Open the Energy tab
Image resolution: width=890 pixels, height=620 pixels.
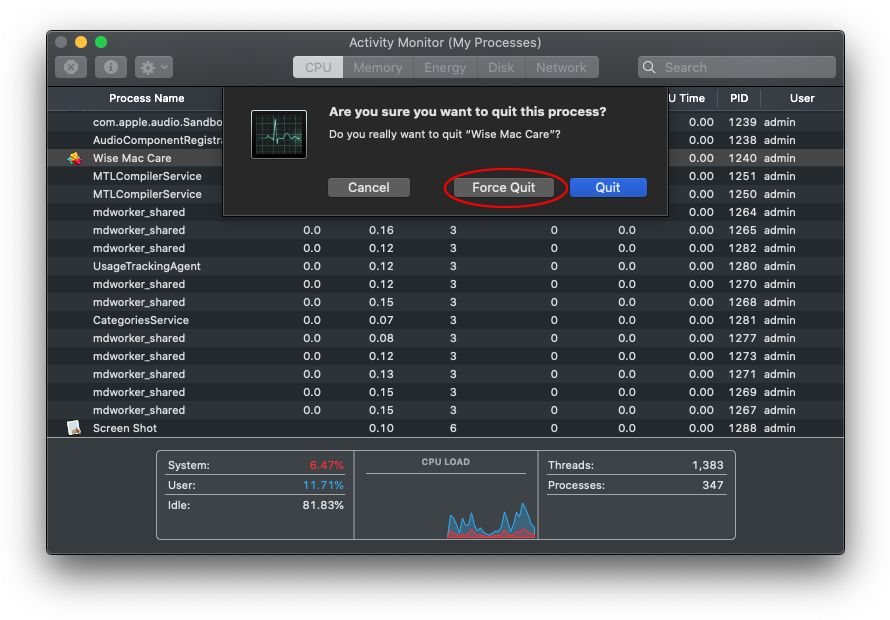(446, 68)
